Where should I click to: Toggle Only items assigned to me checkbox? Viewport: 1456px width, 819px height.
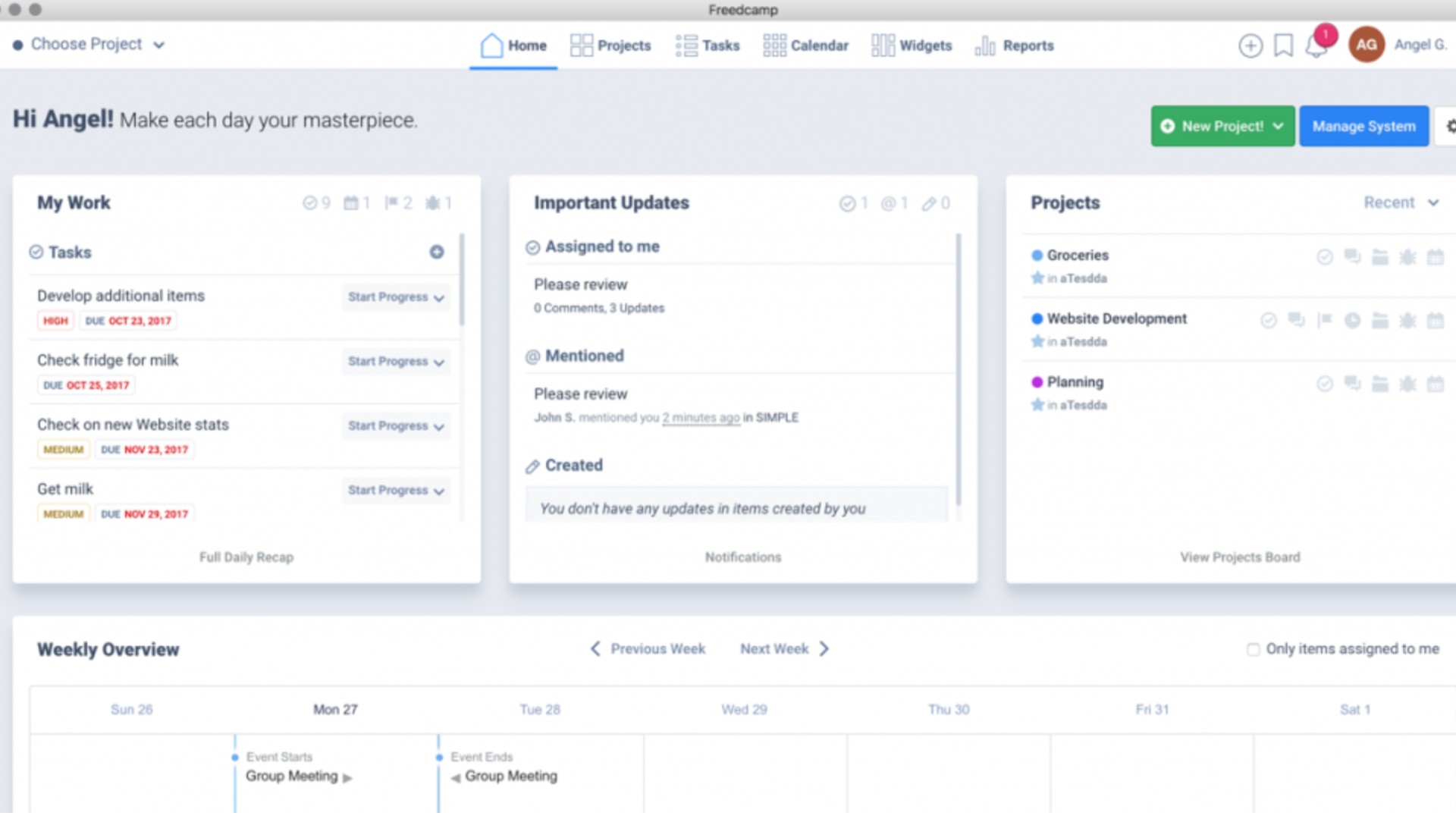(x=1251, y=649)
